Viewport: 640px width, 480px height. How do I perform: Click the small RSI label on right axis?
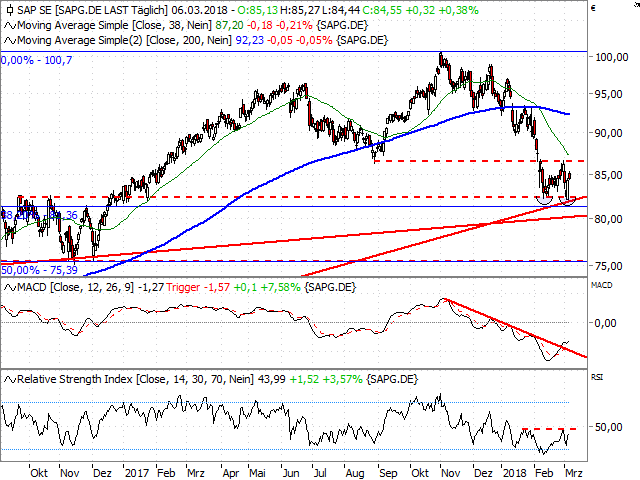point(597,377)
